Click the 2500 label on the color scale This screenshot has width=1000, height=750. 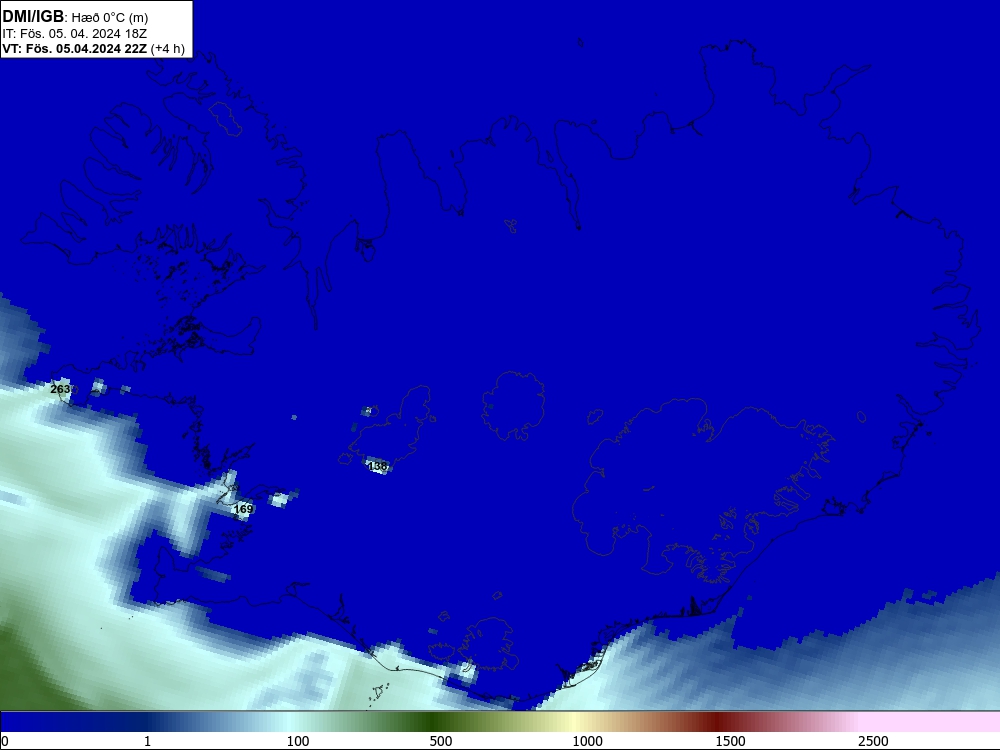coord(873,741)
